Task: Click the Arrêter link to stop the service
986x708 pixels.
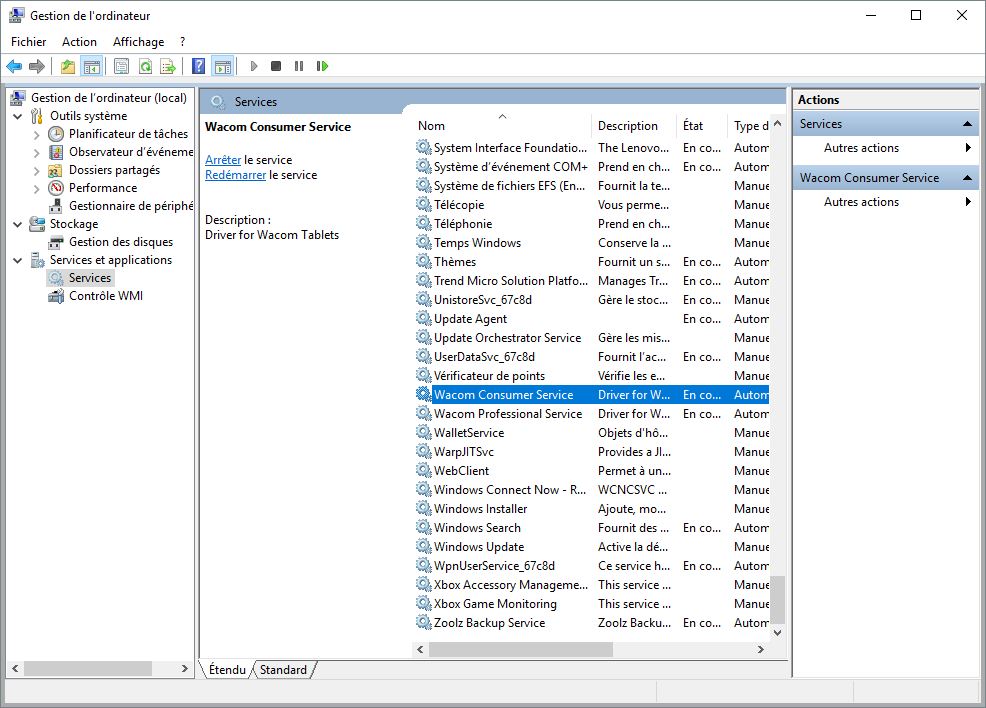Action: [x=223, y=160]
